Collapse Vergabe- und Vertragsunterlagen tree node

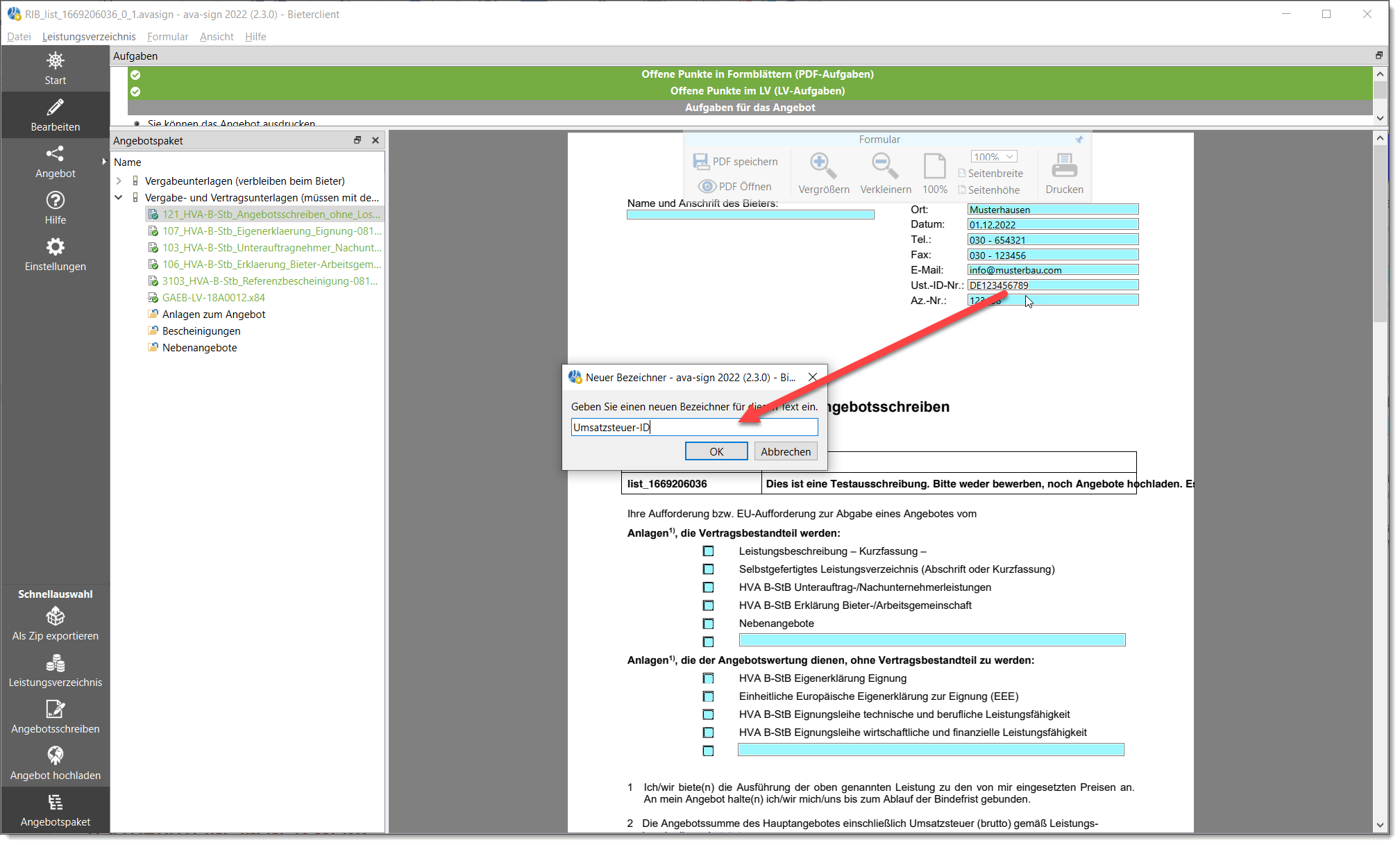[119, 198]
